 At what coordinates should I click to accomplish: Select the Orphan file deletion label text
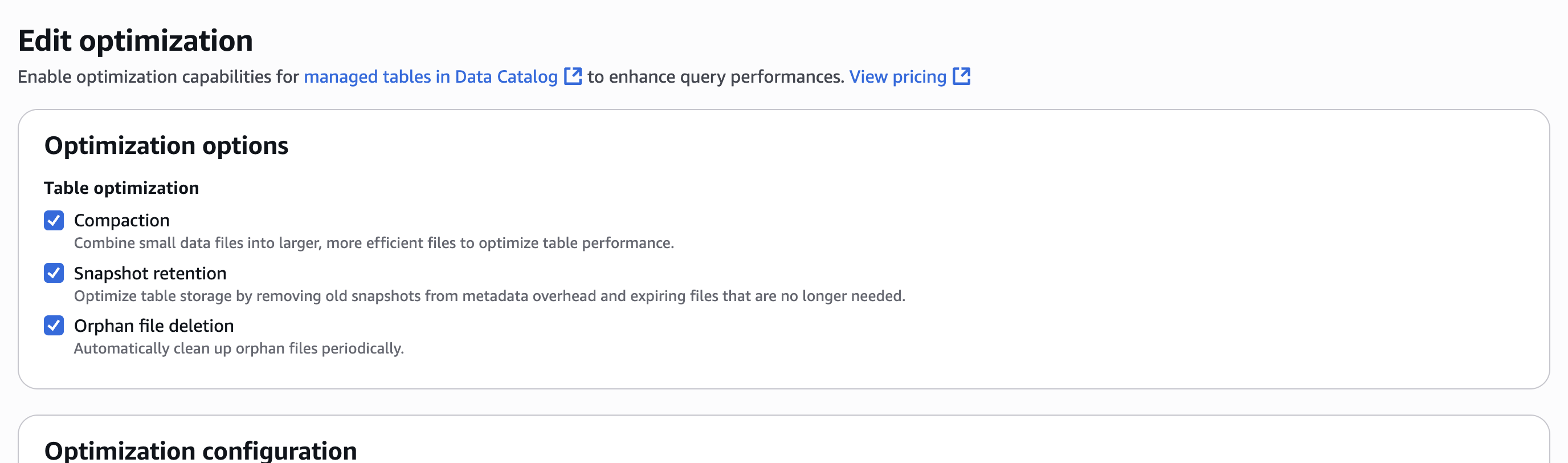pos(153,326)
